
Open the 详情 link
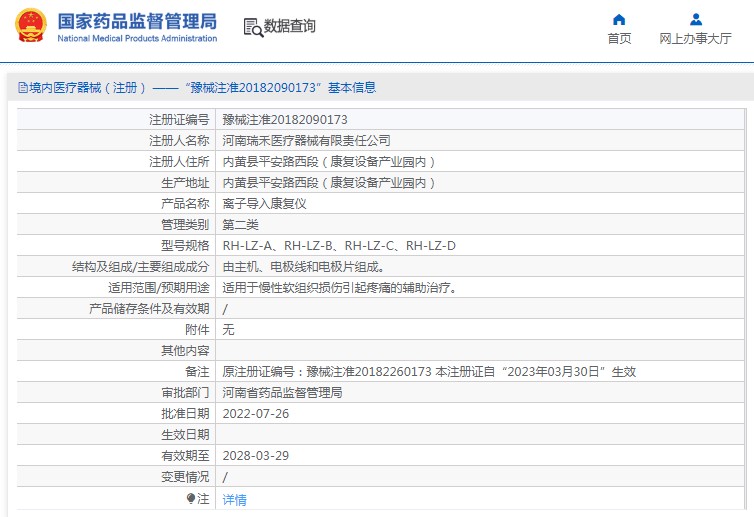(x=234, y=500)
